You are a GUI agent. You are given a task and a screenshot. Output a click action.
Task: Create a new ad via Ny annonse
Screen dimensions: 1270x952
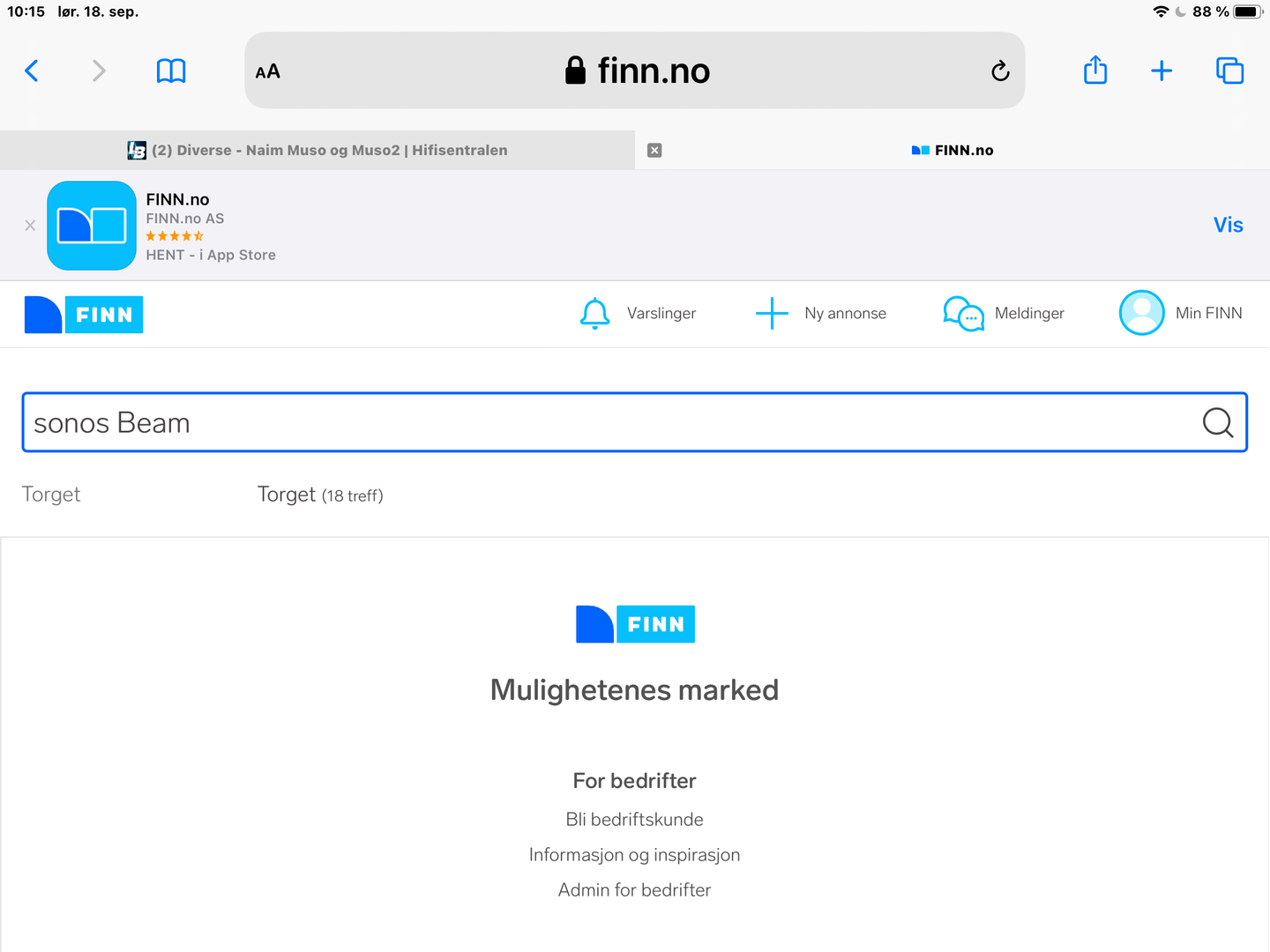pos(845,313)
